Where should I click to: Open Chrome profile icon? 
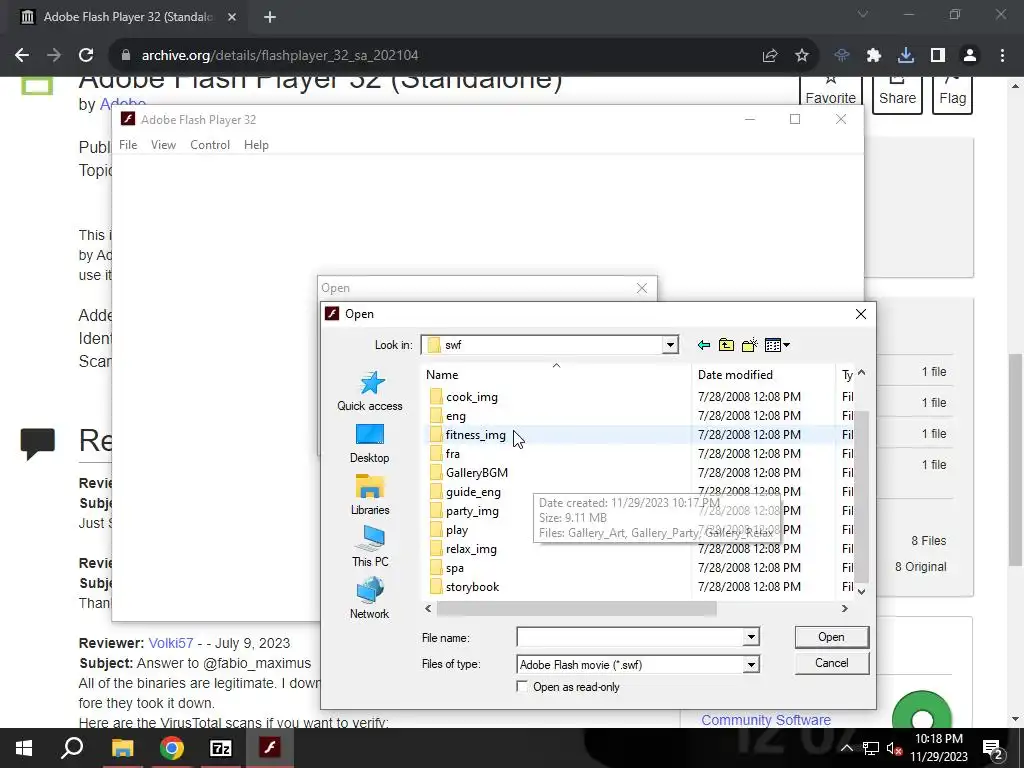[970, 56]
